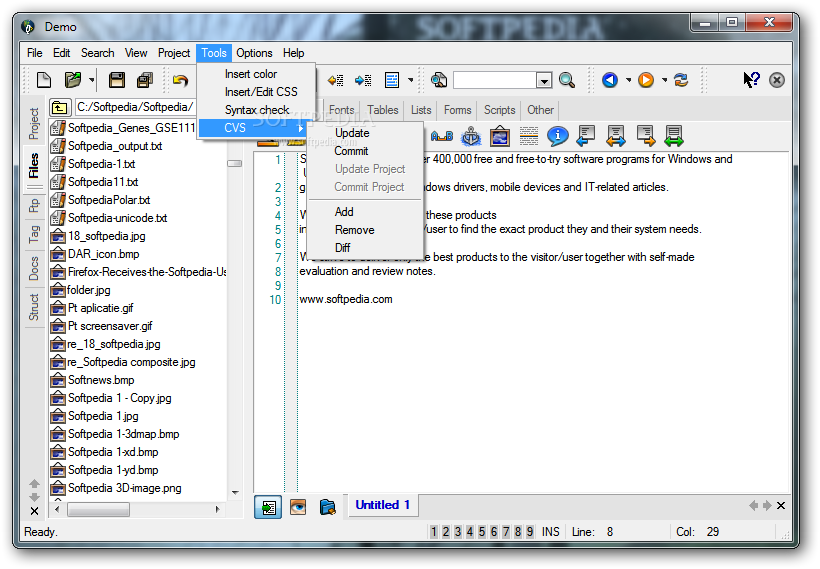The image size is (820, 569).
Task: Insert an anchor with the anchor icon
Action: click(471, 136)
